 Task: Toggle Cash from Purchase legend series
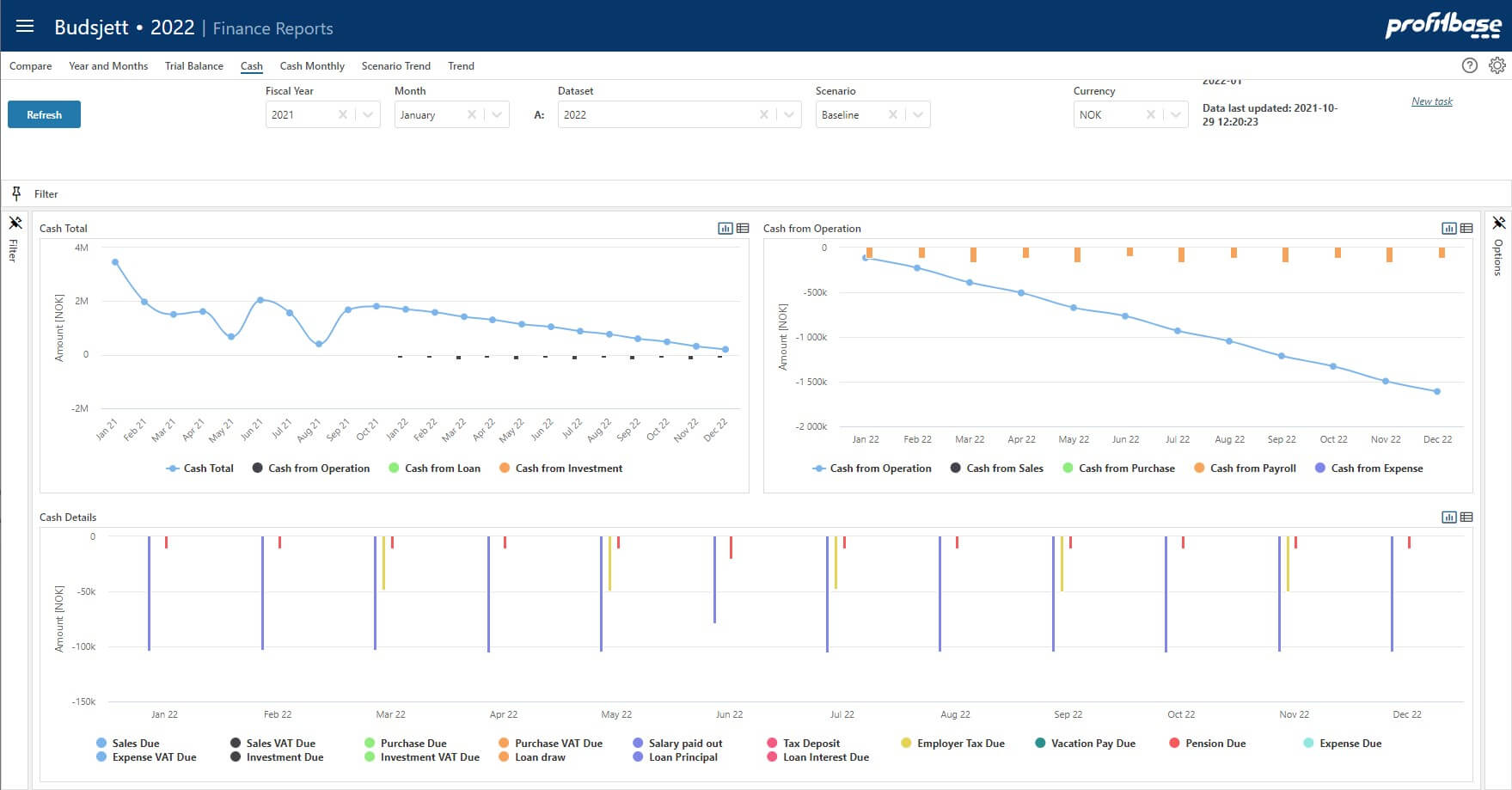pyautogui.click(x=1118, y=468)
